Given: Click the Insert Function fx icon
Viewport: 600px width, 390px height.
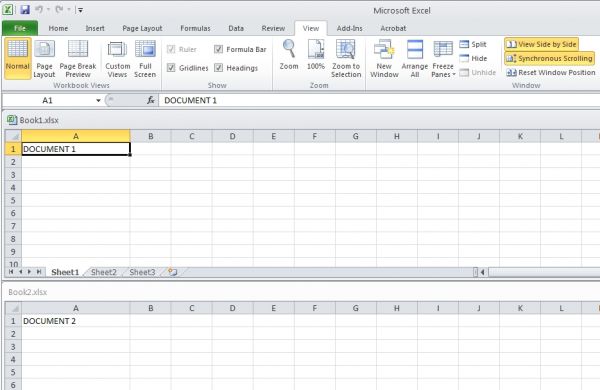Looking at the screenshot, I should tap(151, 100).
